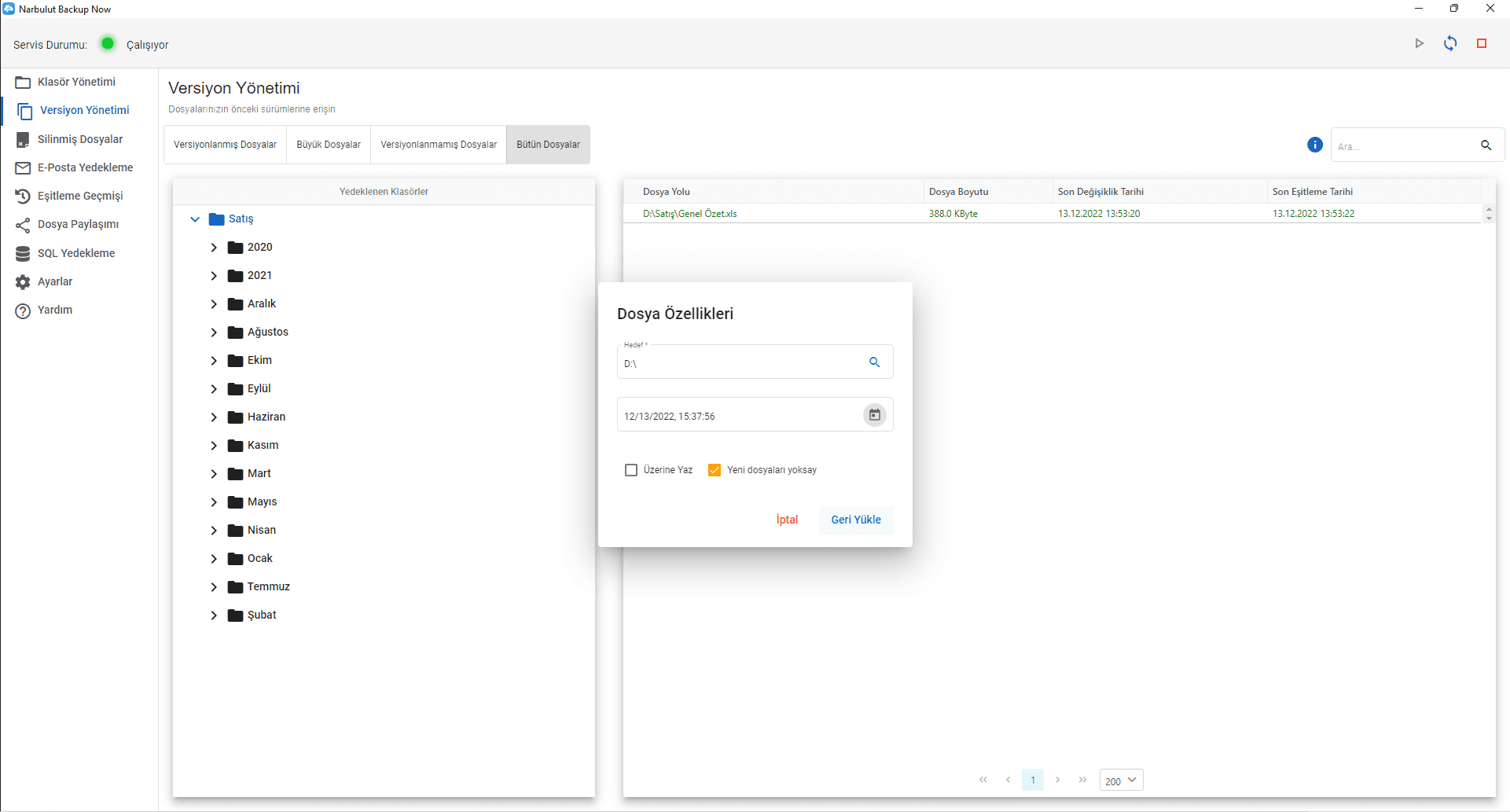Switch to Büyük Dosyalar tab
Image resolution: width=1510 pixels, height=812 pixels.
[329, 145]
